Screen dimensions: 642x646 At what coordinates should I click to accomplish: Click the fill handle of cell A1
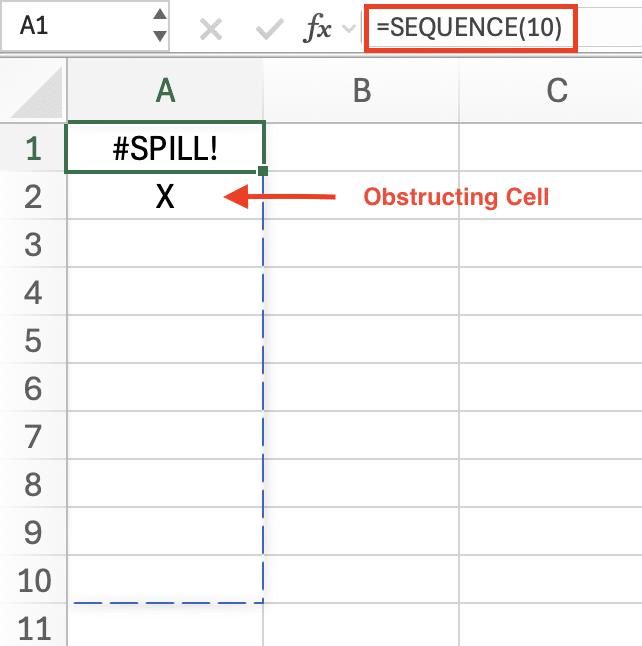(262, 171)
